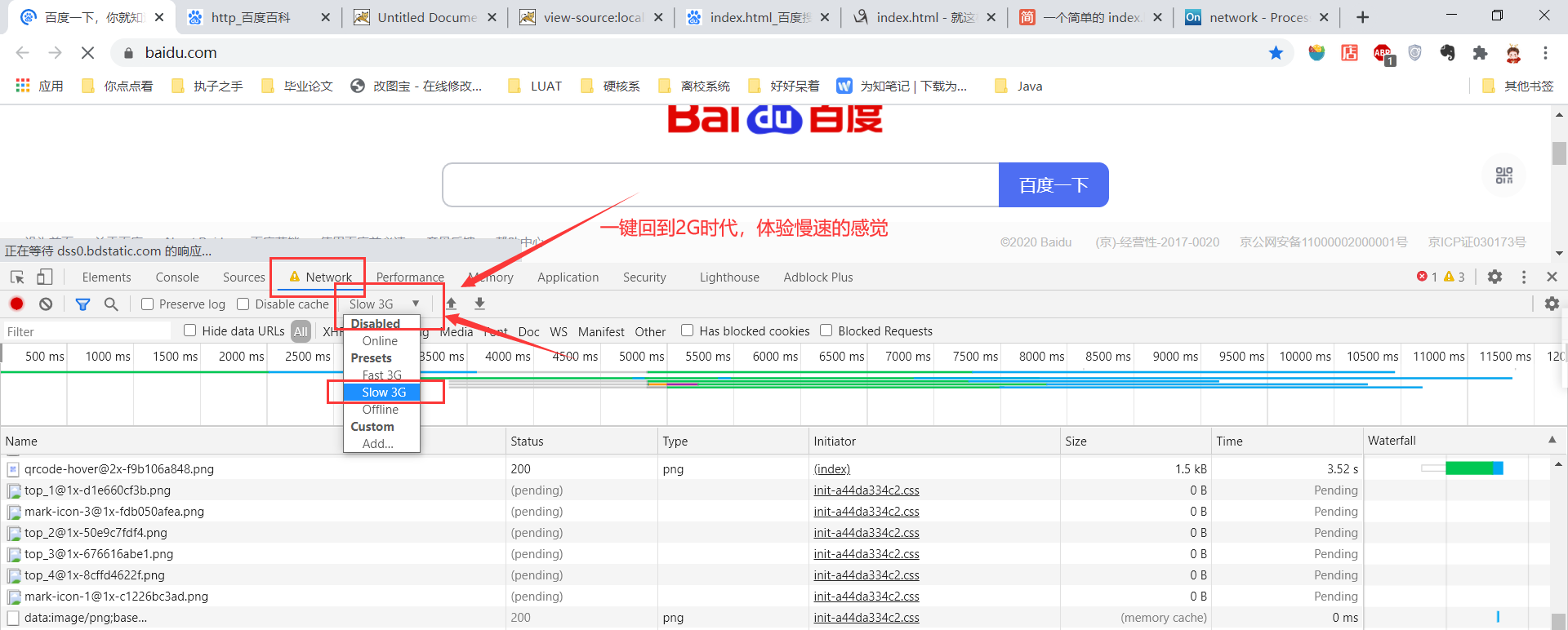This screenshot has width=1568, height=630.
Task: Open the (index) initiator link
Action: [x=832, y=469]
